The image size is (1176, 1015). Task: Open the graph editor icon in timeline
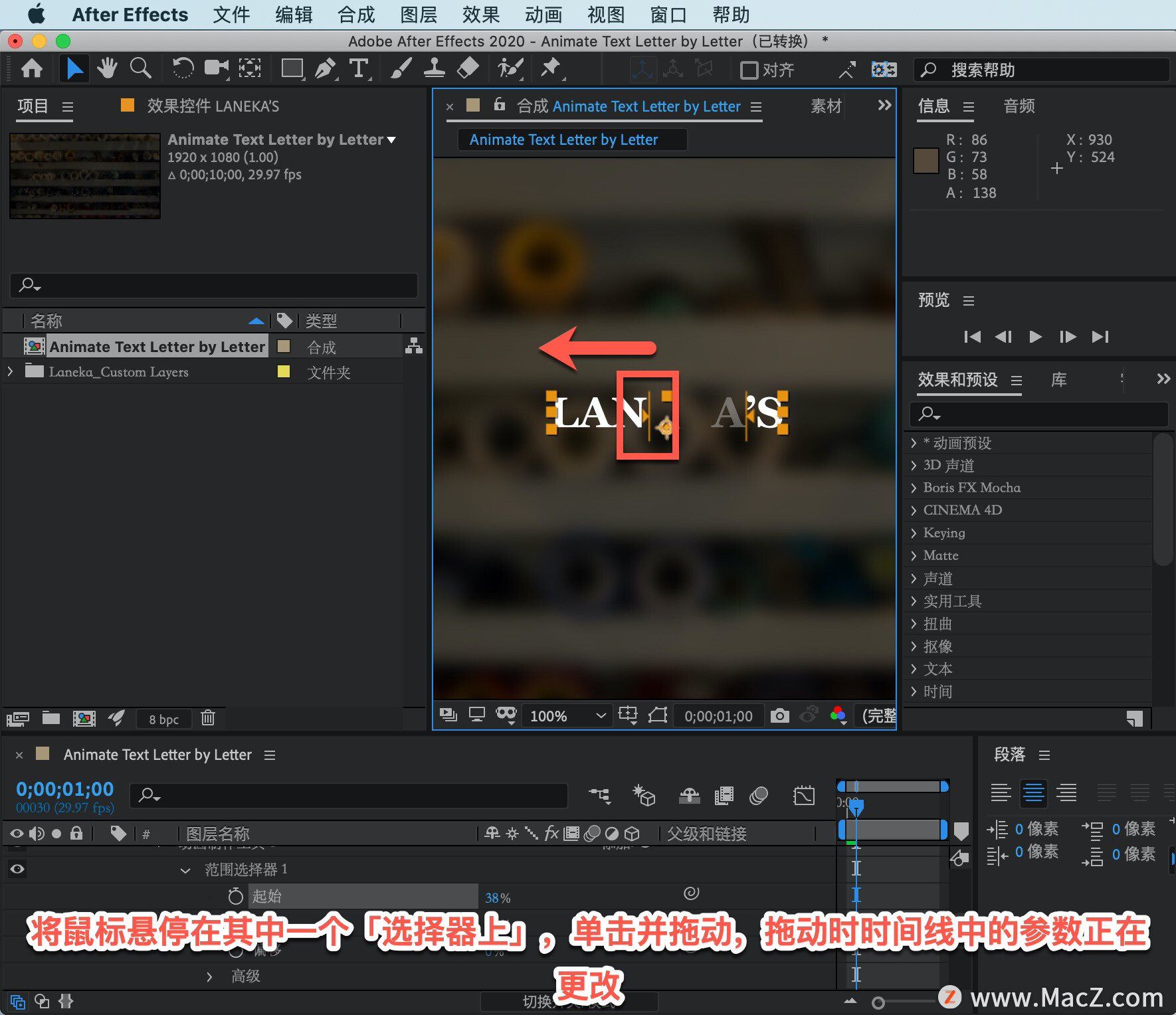tap(803, 795)
